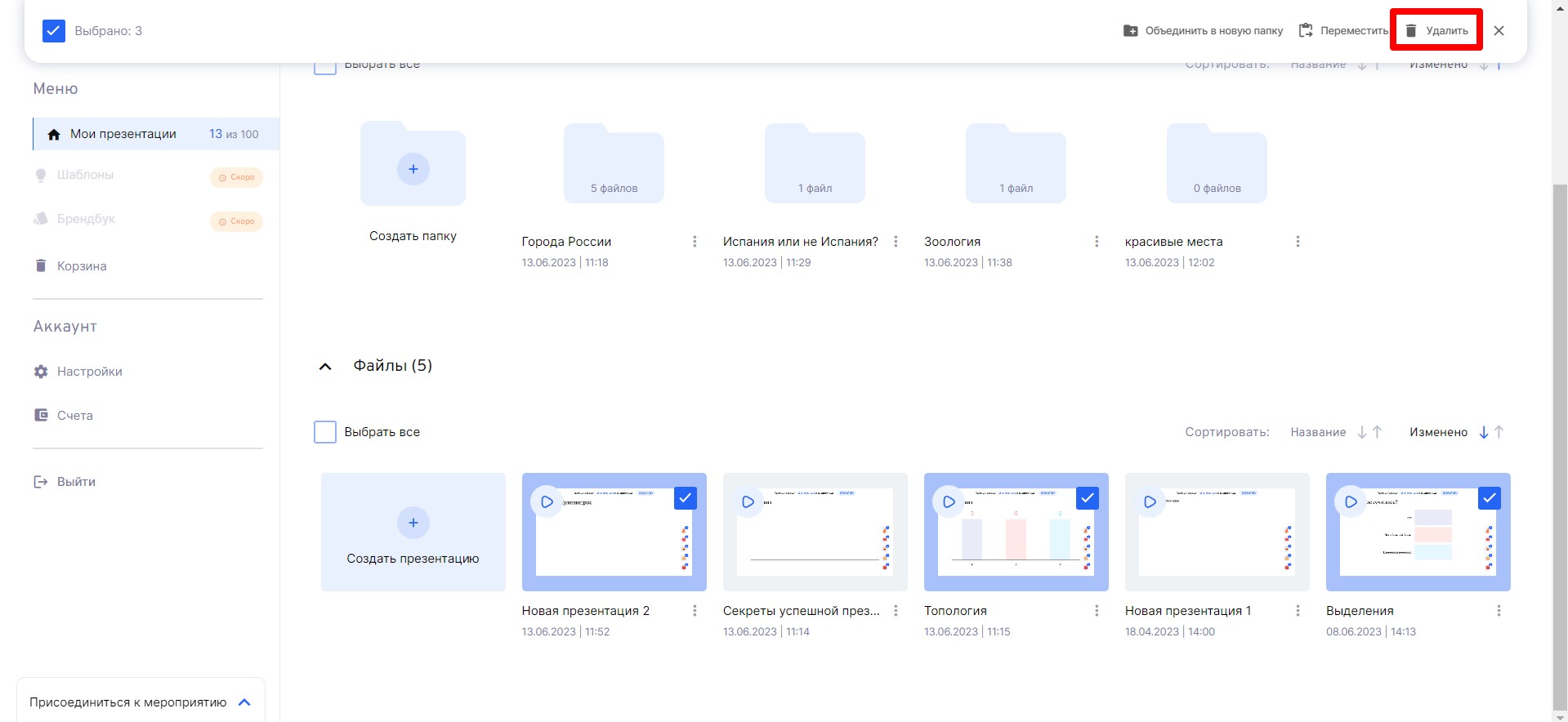Click the 13 из 100 counter
Viewport: 1568px width, 722px height.
pyautogui.click(x=234, y=134)
